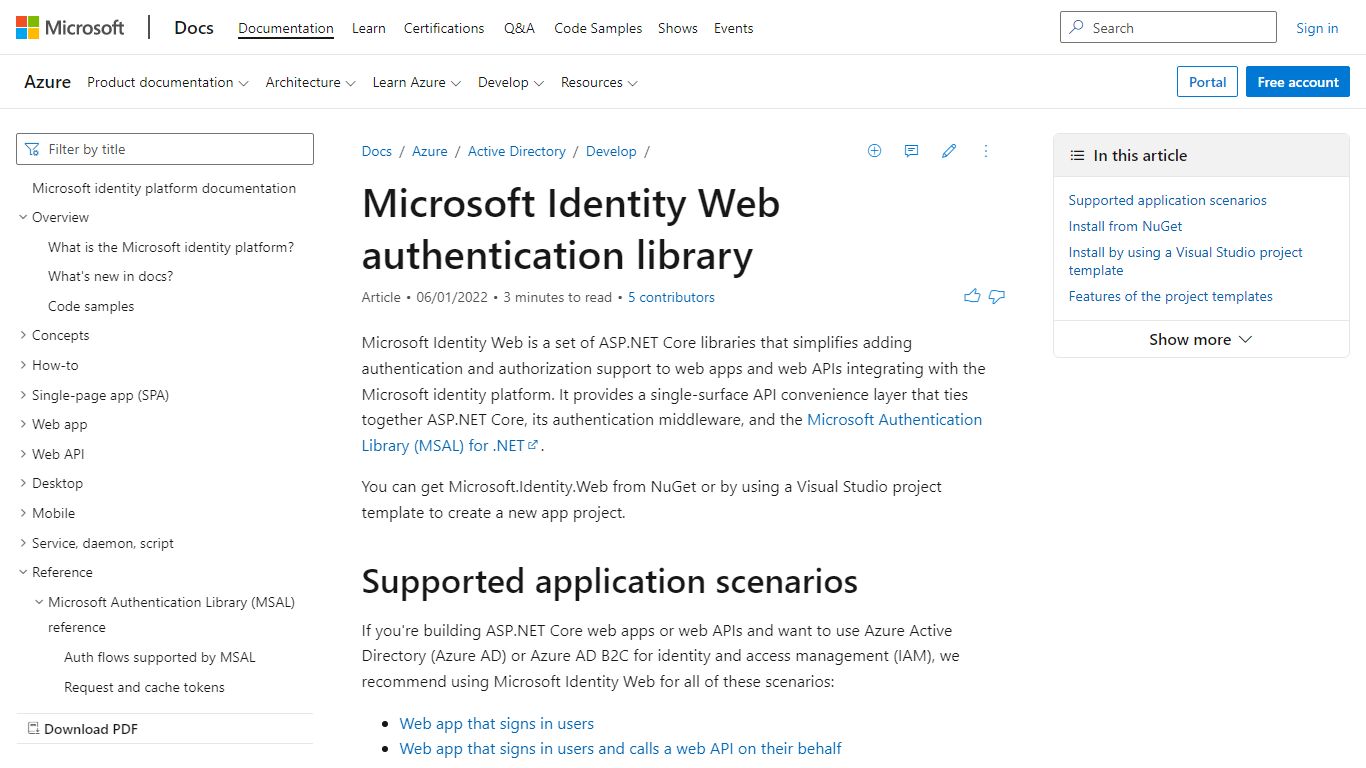Open Web app that signs in users link
The width and height of the screenshot is (1366, 768).
(497, 723)
